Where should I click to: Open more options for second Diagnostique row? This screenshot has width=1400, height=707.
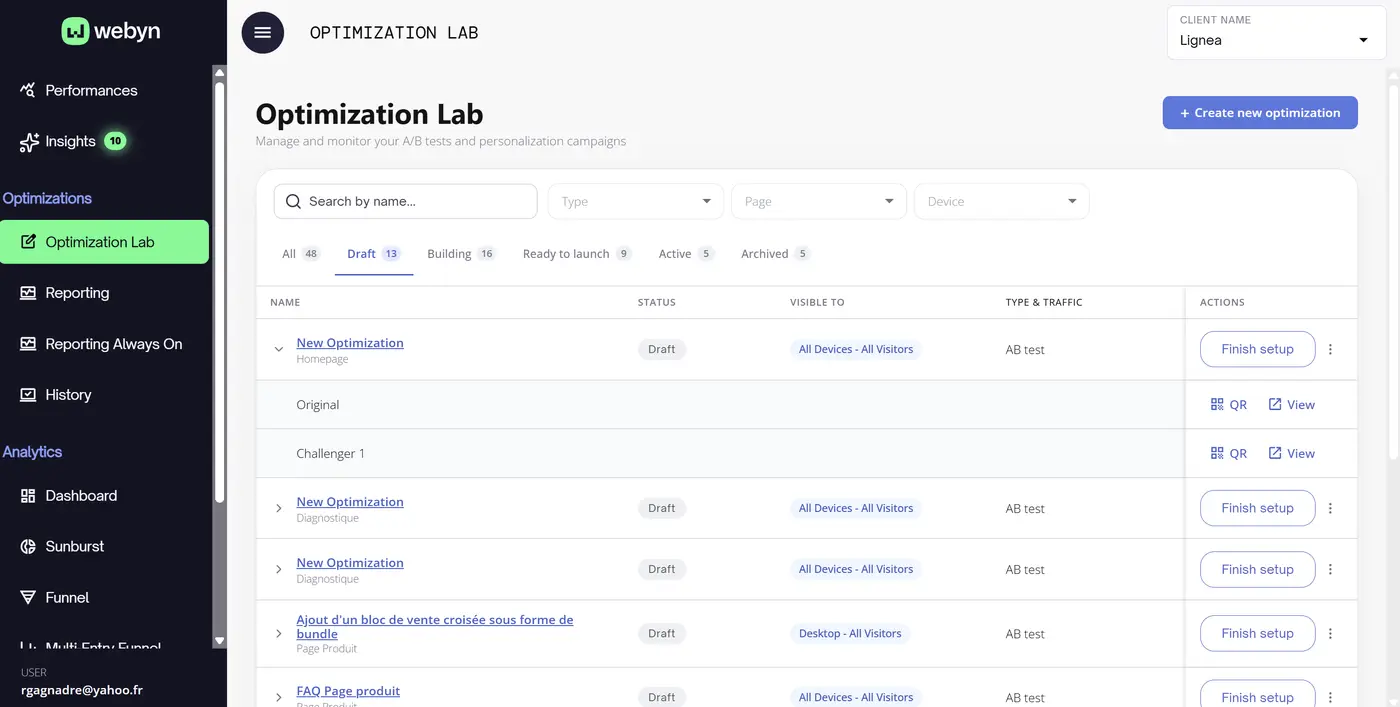[1330, 570]
